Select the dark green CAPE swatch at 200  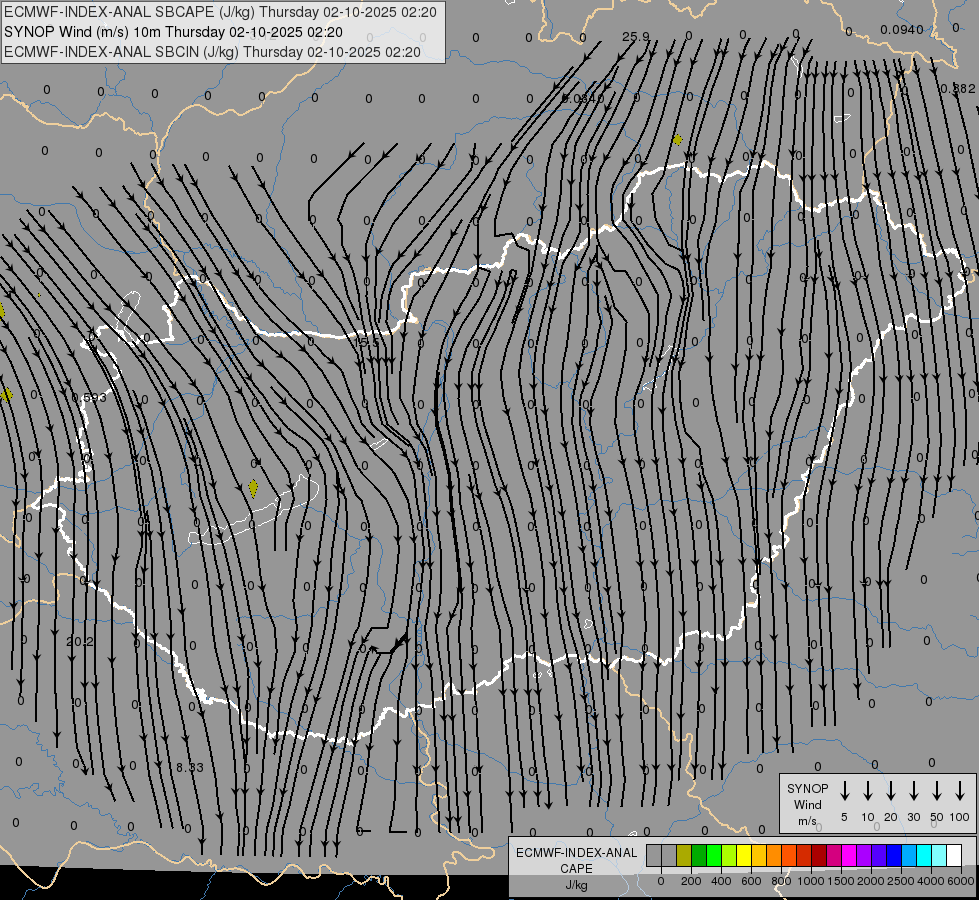tap(699, 855)
